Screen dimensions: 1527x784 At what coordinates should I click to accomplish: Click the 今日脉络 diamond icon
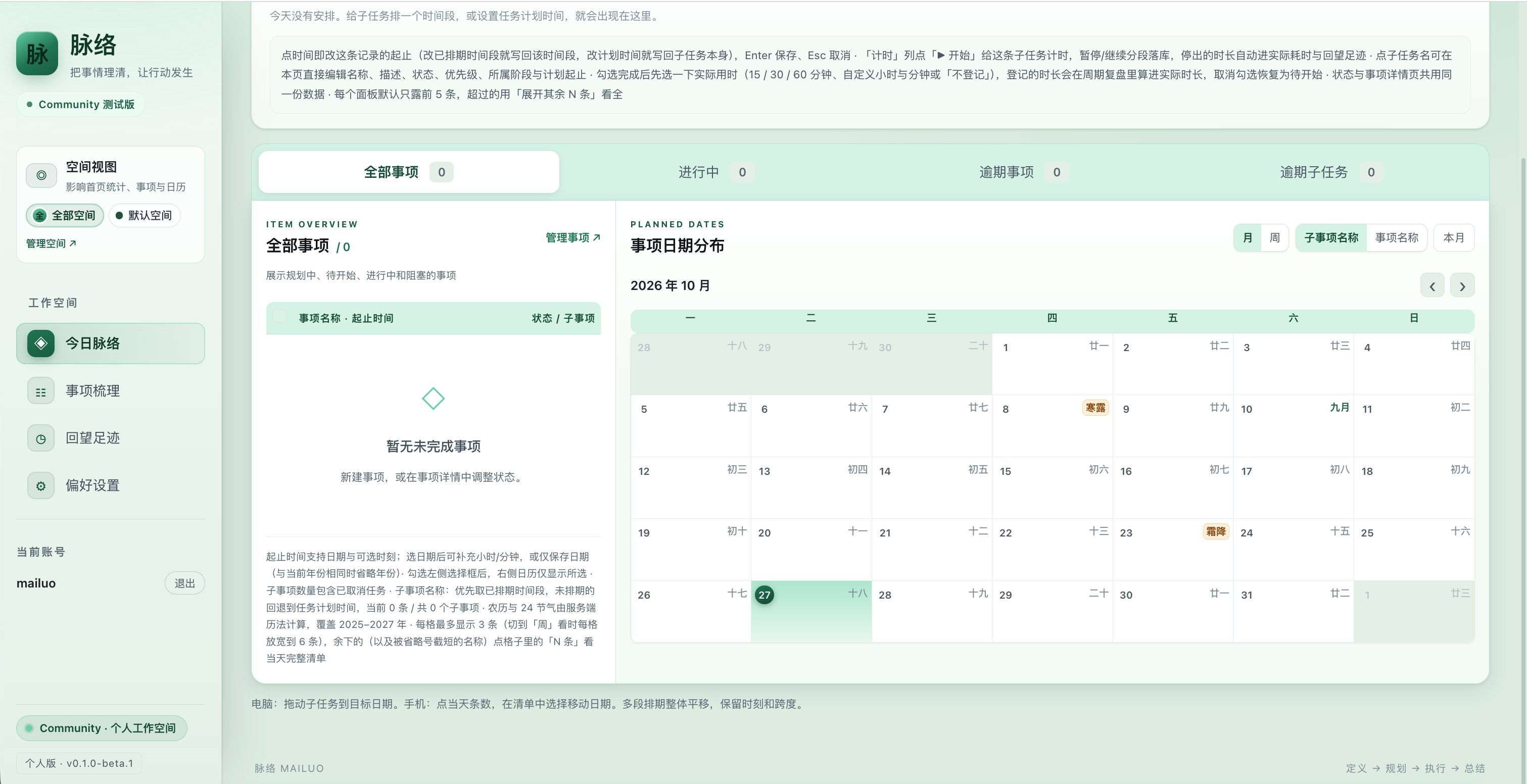[x=41, y=343]
